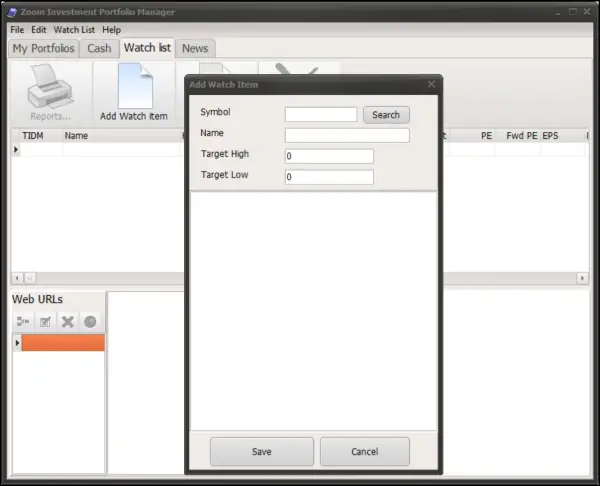Viewport: 600px width, 486px height.
Task: Open the Watch List menu
Action: [74, 30]
